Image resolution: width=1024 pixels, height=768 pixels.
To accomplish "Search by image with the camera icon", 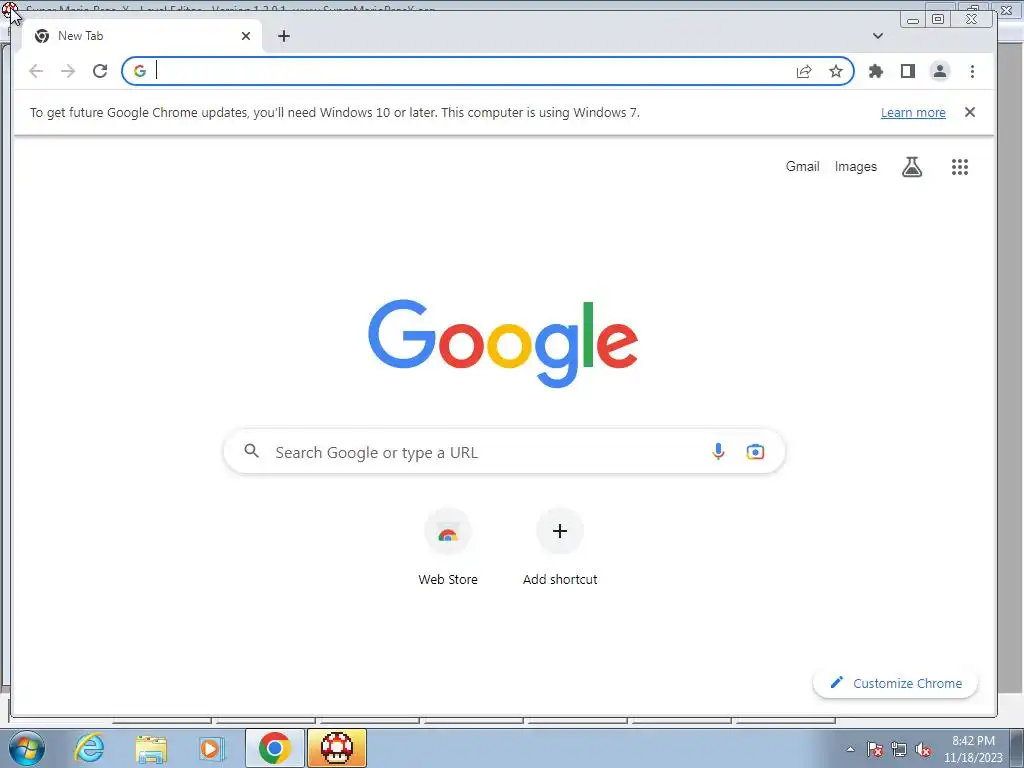I will click(755, 451).
